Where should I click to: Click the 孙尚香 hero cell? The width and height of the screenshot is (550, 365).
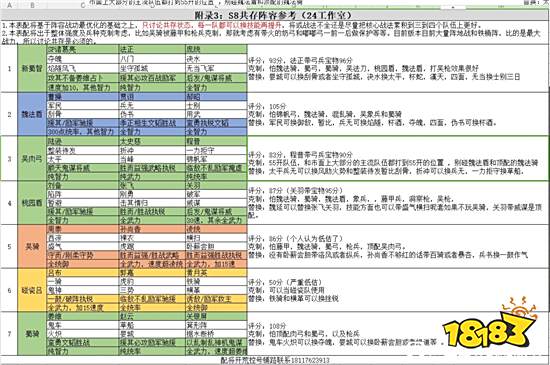[152, 229]
